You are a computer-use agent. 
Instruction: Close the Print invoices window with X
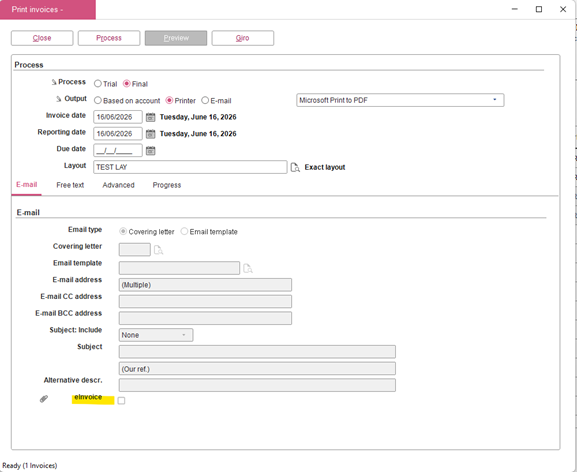[x=563, y=9]
